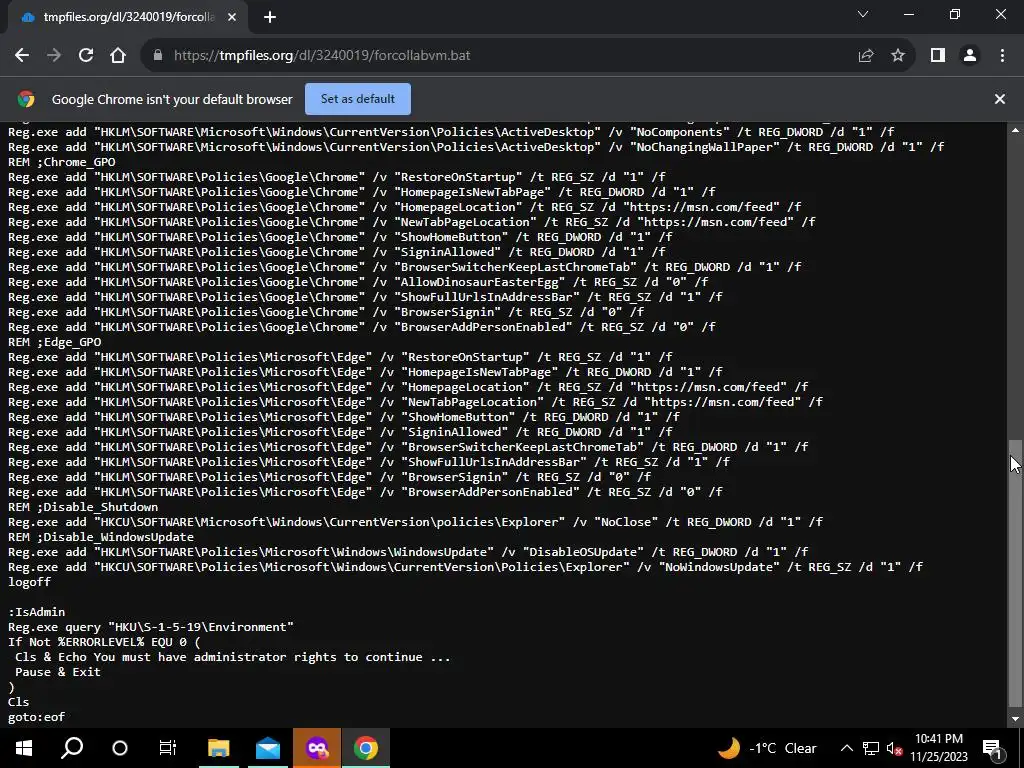Image resolution: width=1024 pixels, height=768 pixels.
Task: Click the muted volume tray icon
Action: (x=894, y=748)
